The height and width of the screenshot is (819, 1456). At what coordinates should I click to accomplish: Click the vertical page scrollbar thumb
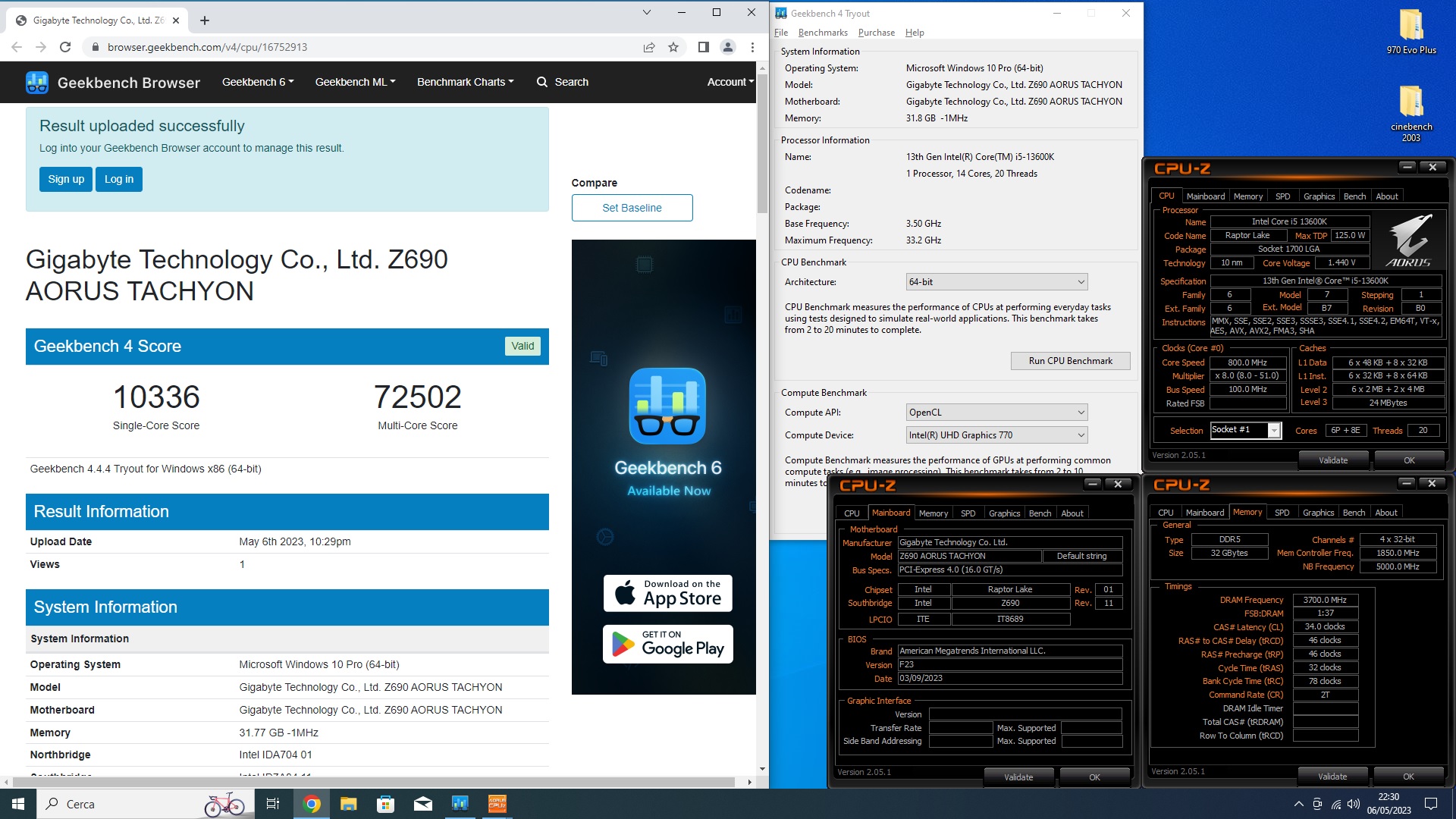(x=762, y=142)
